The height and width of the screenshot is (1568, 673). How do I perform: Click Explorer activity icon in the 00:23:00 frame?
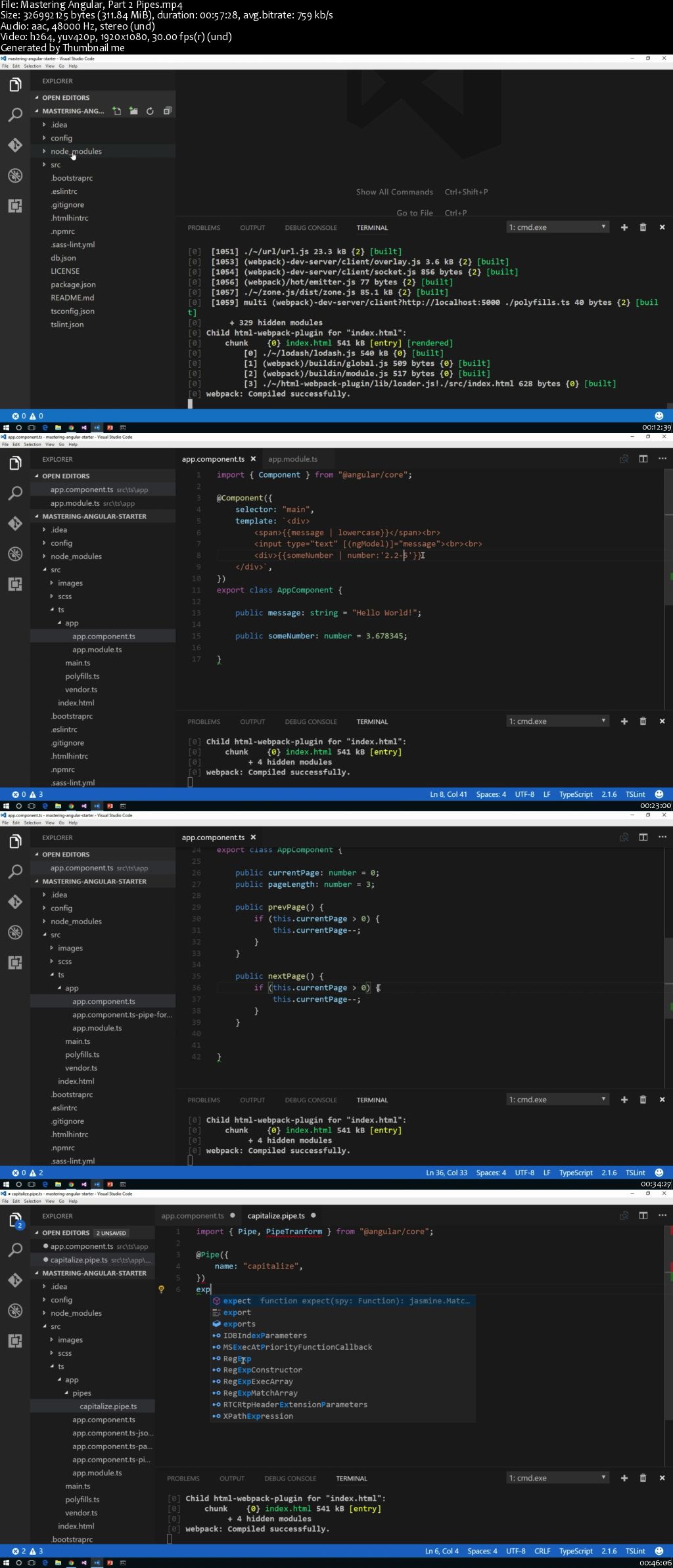(x=15, y=463)
